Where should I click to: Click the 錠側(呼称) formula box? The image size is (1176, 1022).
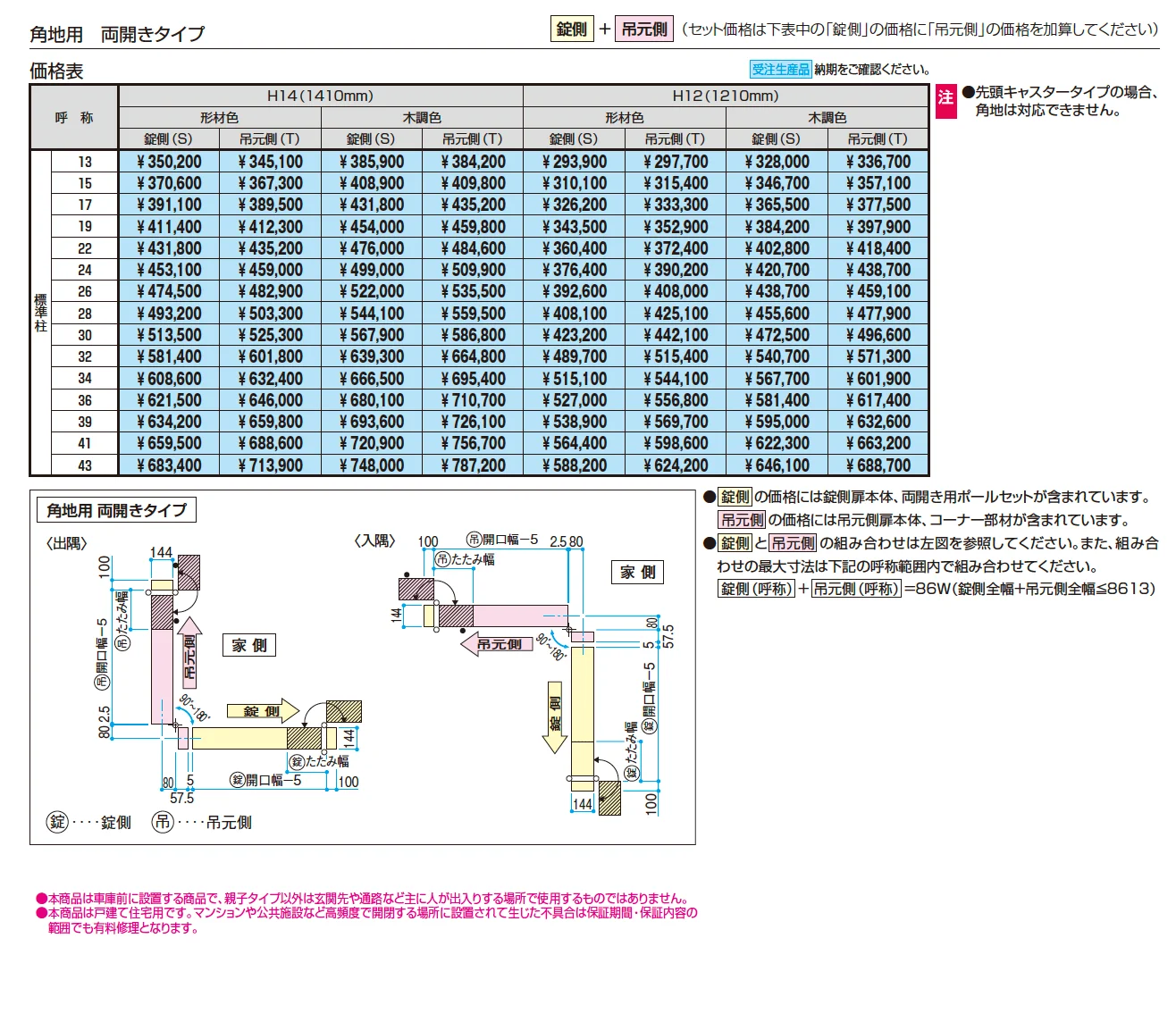(756, 589)
